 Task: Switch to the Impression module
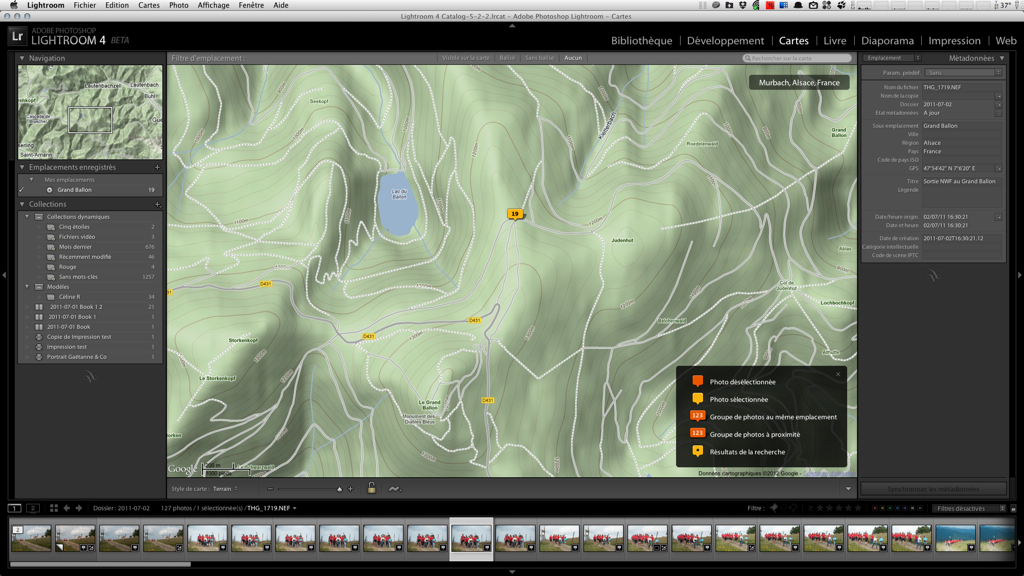tap(954, 40)
